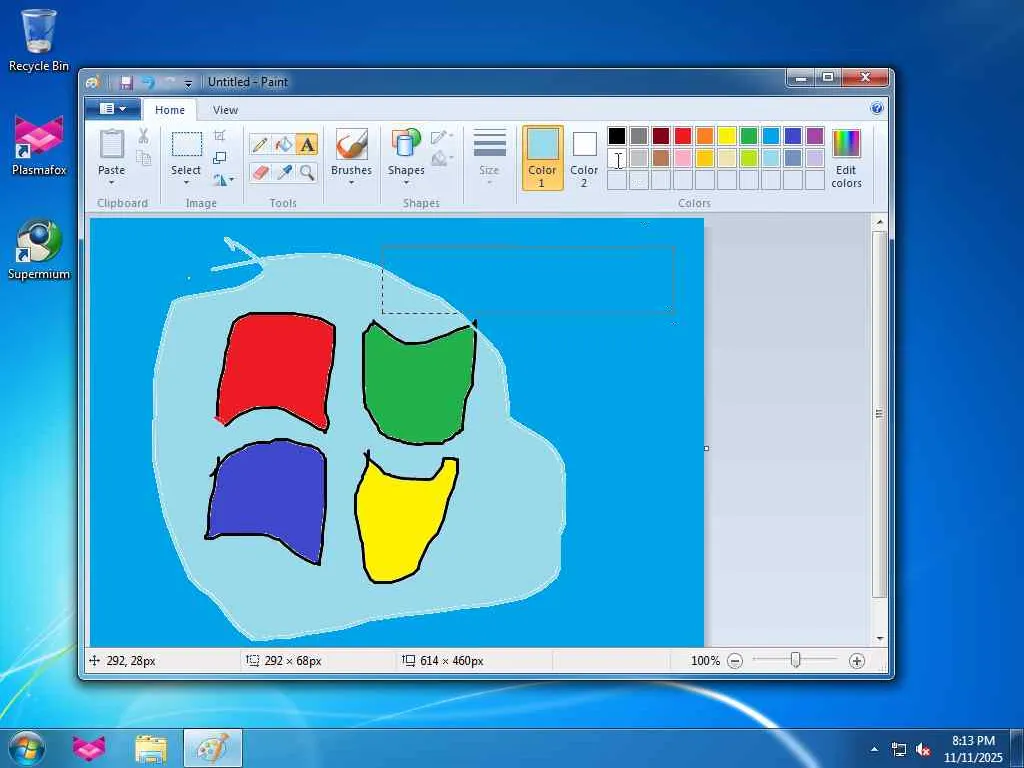Open the Paint application menu button

coord(112,109)
